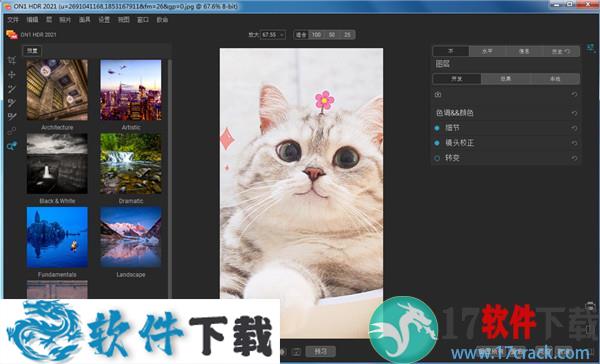Open the 放大 zoom percentage dropdown
Viewport: 600px width, 364px height.
point(282,35)
